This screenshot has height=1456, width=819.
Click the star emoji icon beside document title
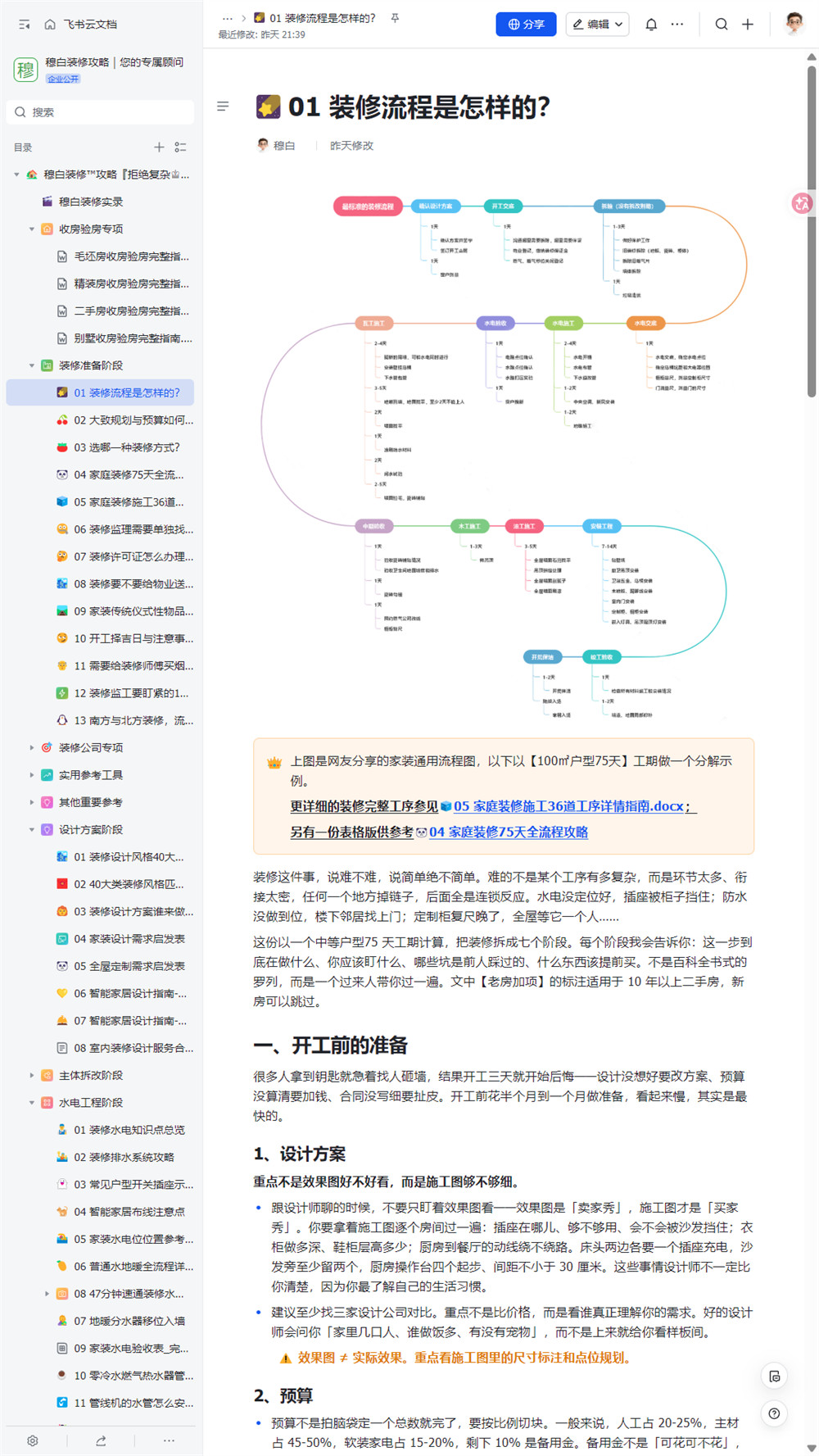click(268, 107)
